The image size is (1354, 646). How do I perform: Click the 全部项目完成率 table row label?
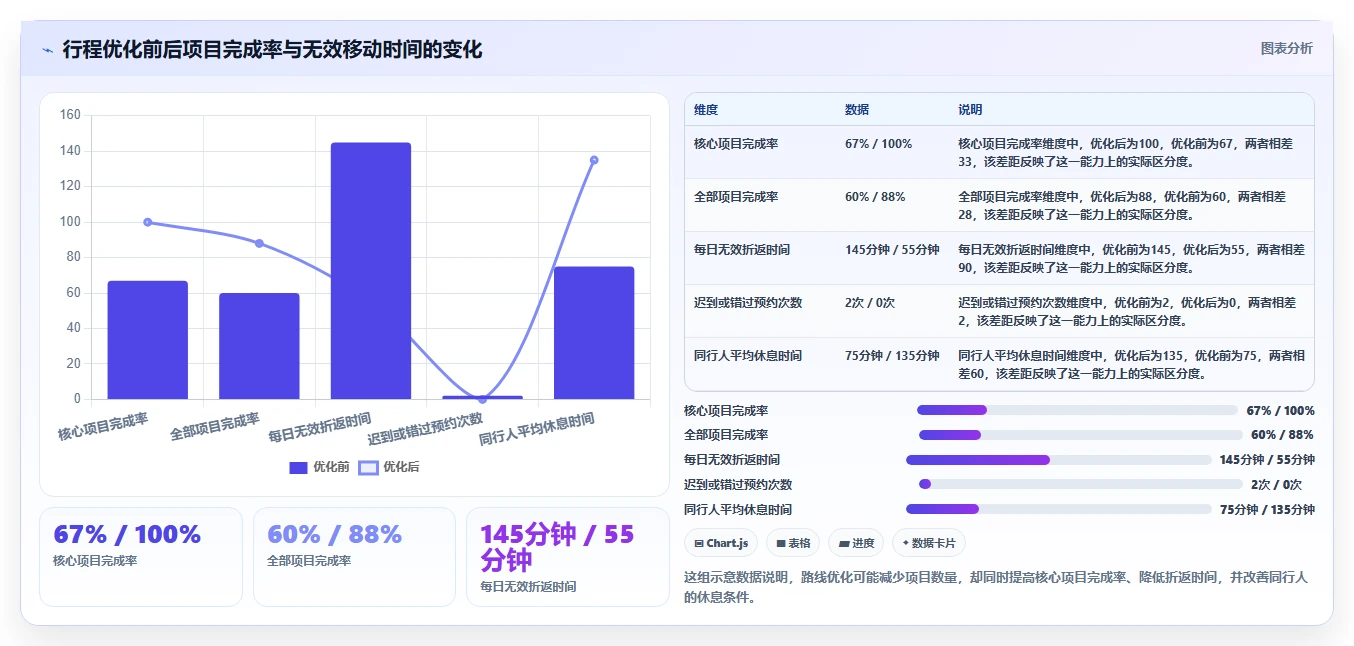(x=736, y=197)
